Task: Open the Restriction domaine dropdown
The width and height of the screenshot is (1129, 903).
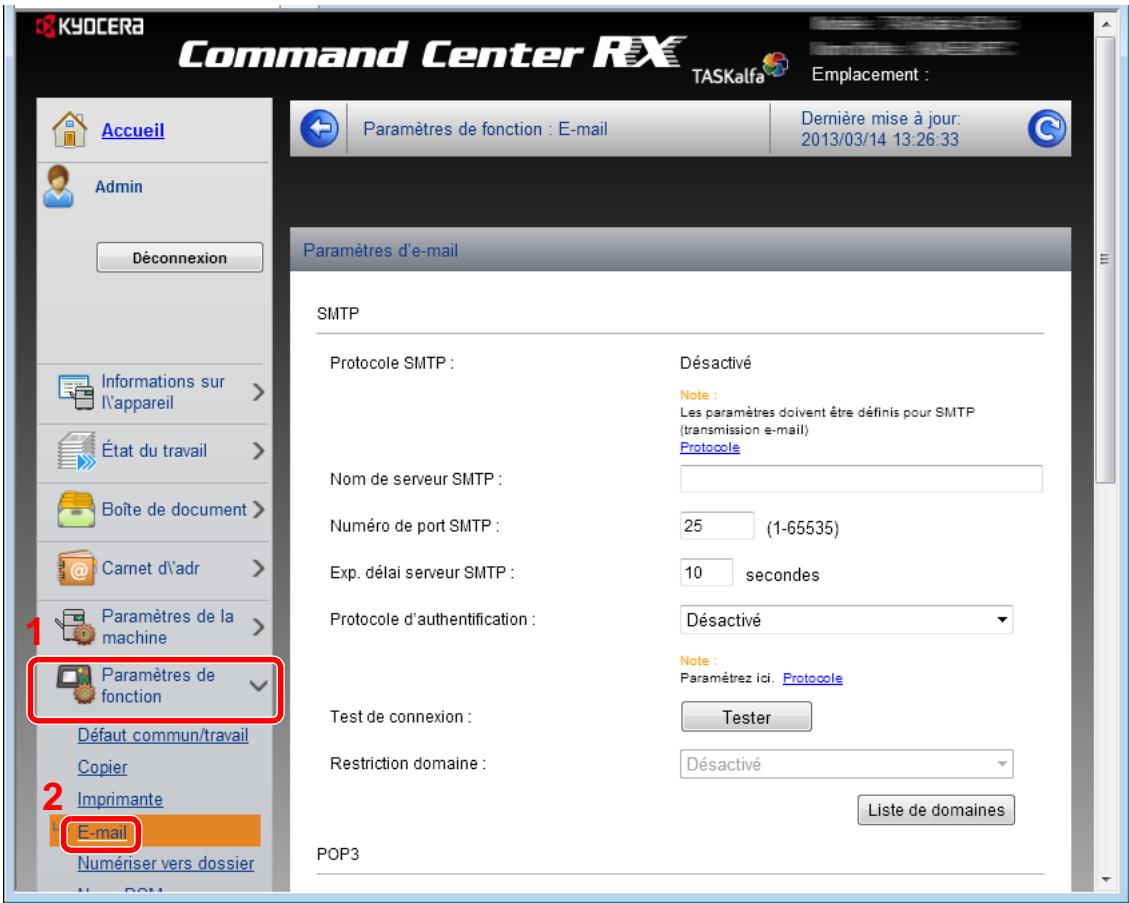Action: point(846,765)
